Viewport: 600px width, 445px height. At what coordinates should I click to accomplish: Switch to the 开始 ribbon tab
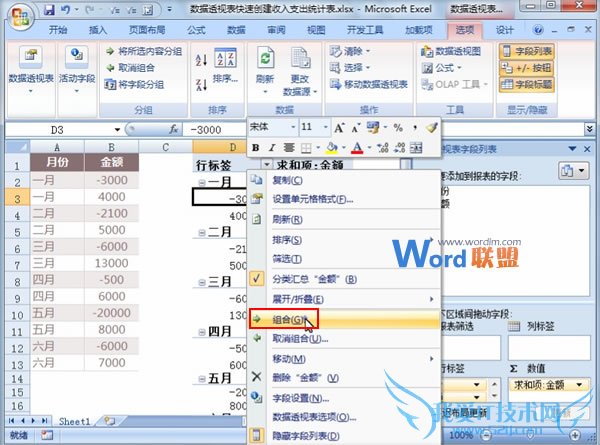click(x=58, y=30)
